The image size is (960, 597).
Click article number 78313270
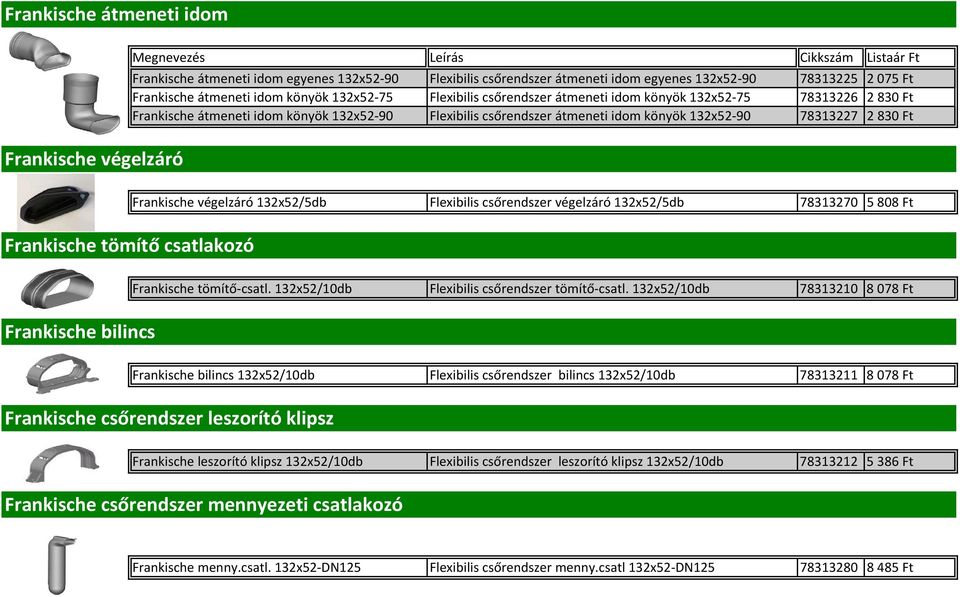coord(830,202)
